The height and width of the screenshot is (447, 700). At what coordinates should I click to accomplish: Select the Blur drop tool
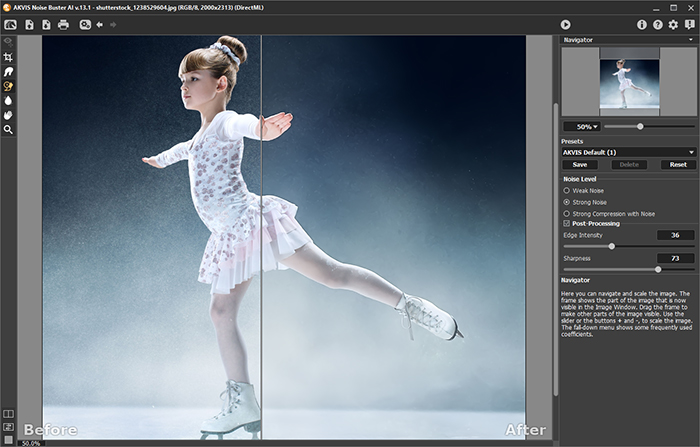click(8, 101)
